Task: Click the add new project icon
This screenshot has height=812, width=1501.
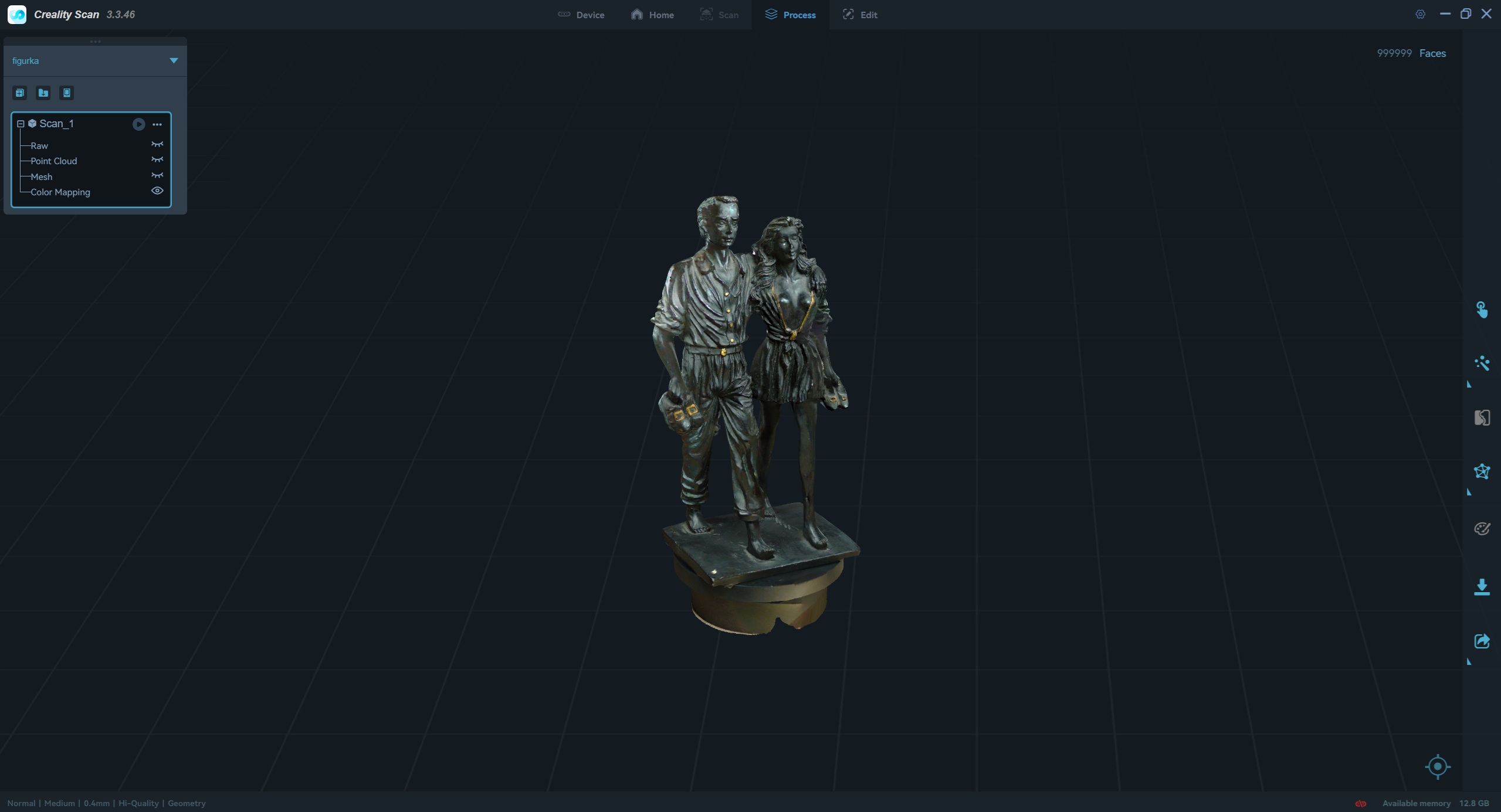Action: tap(20, 93)
